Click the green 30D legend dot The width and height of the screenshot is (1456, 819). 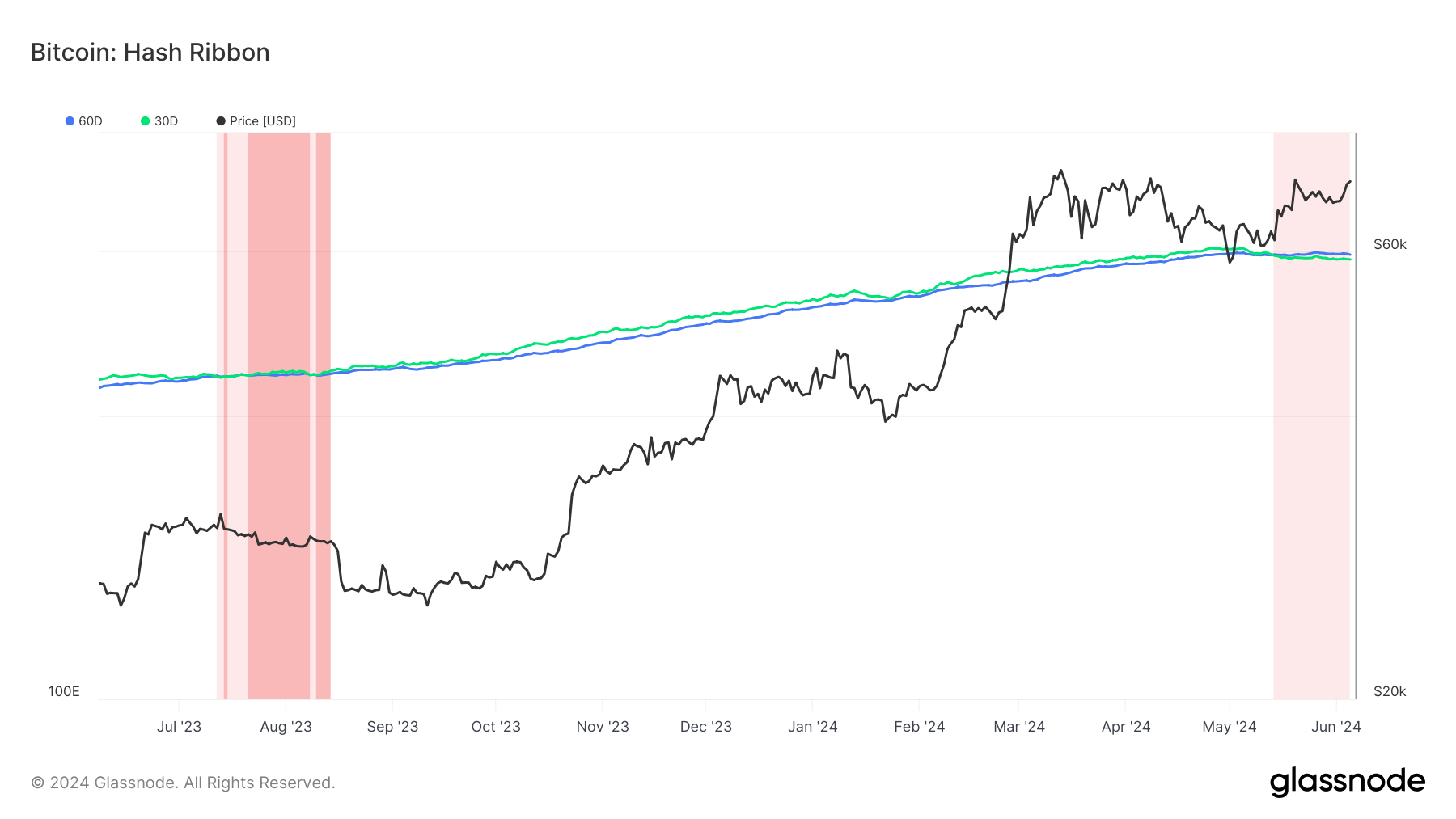coord(146,121)
